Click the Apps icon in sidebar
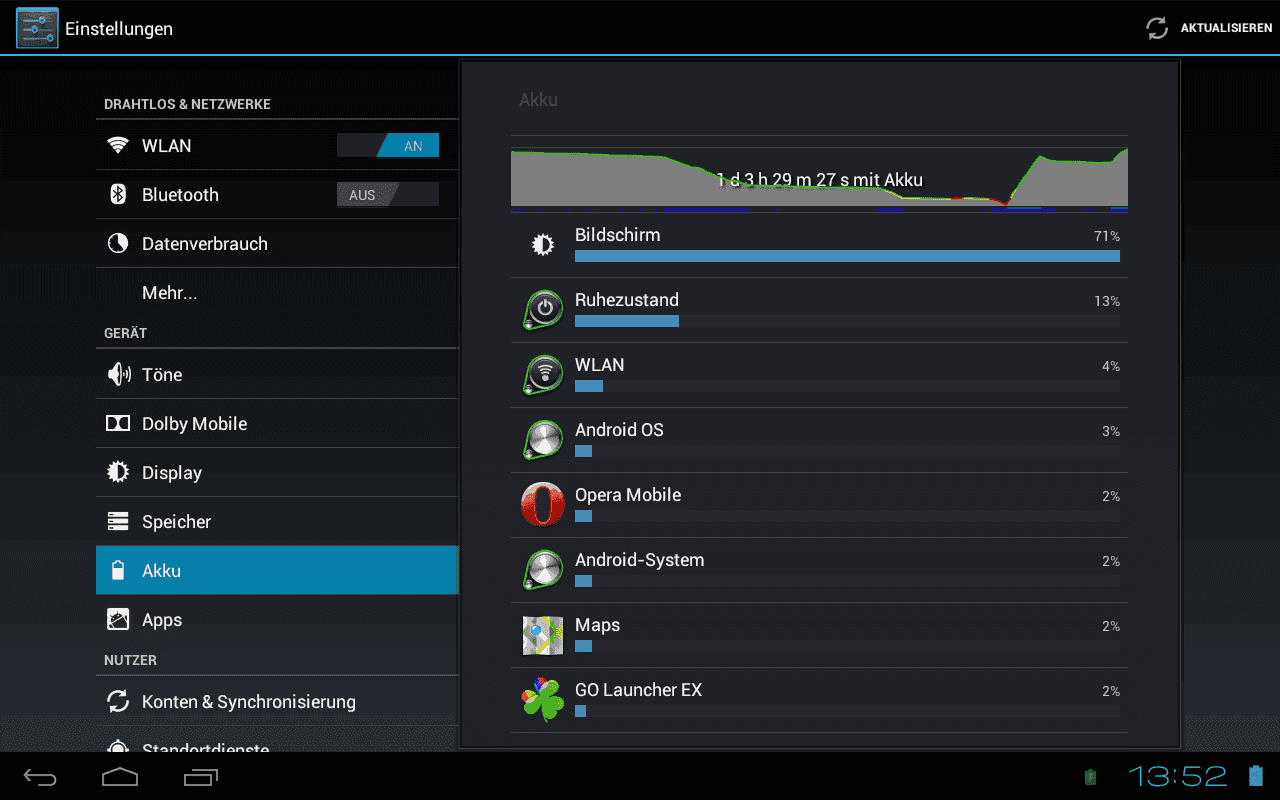 pos(118,620)
